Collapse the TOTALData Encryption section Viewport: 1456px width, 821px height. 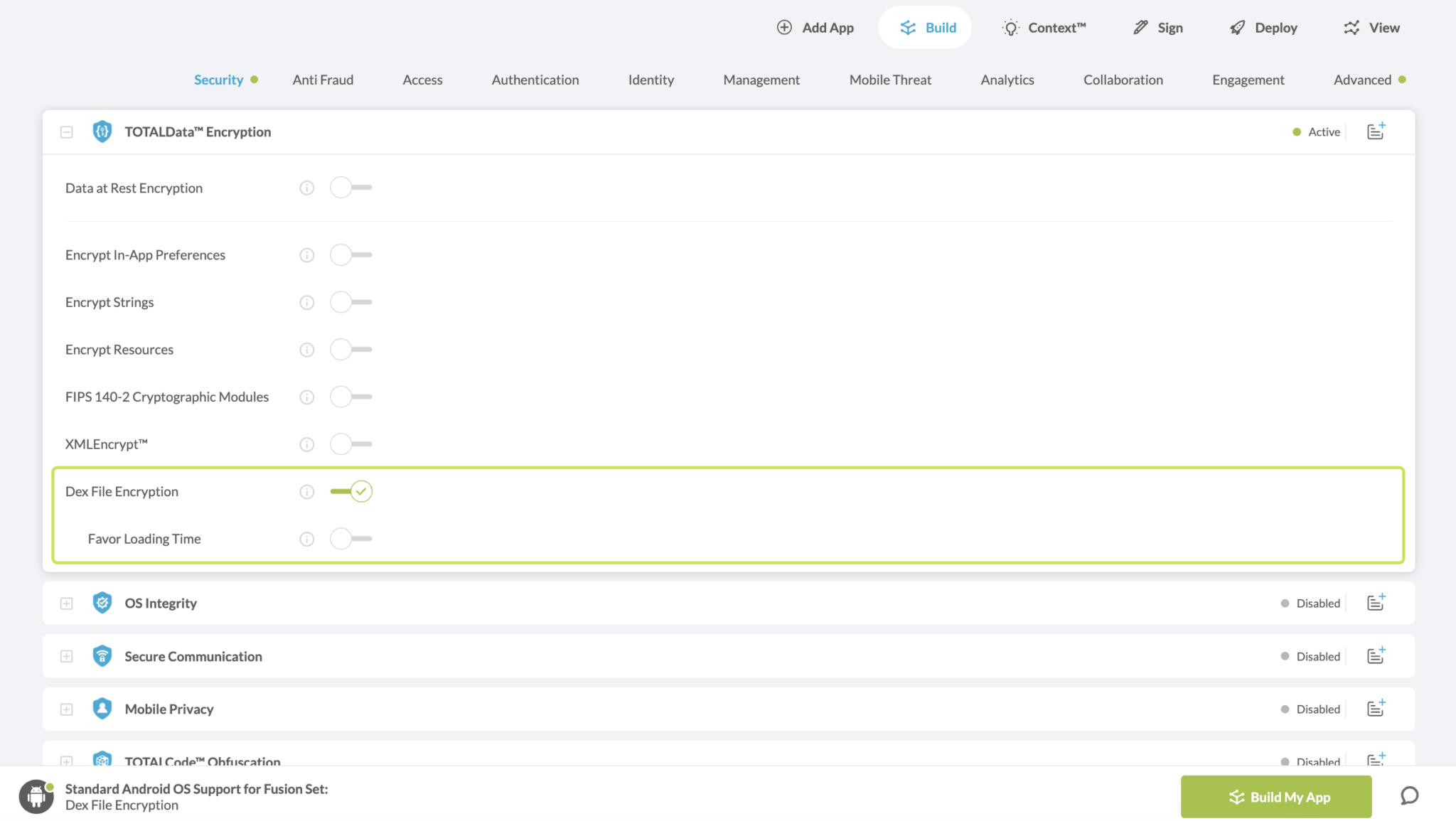66,132
